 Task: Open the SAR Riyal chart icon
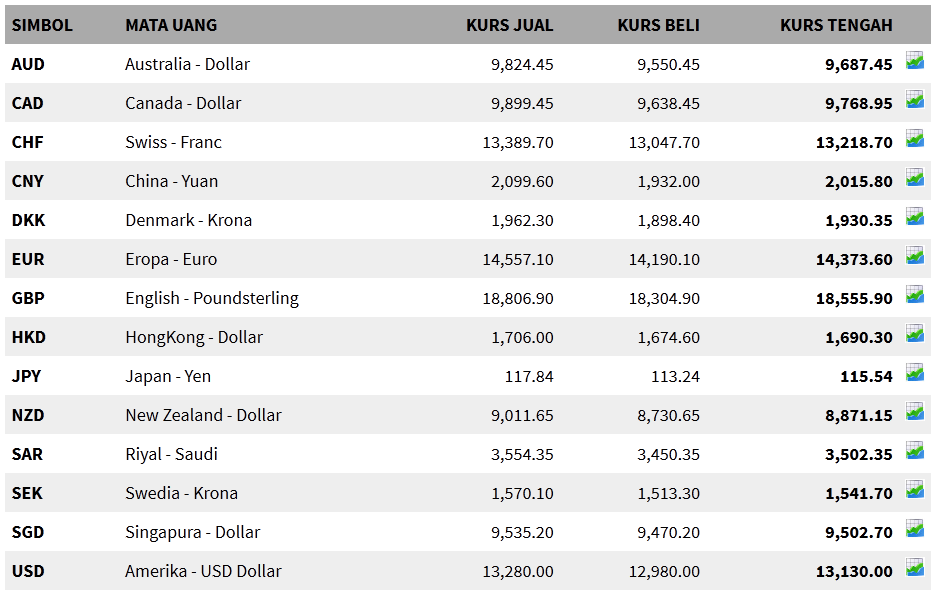(915, 450)
